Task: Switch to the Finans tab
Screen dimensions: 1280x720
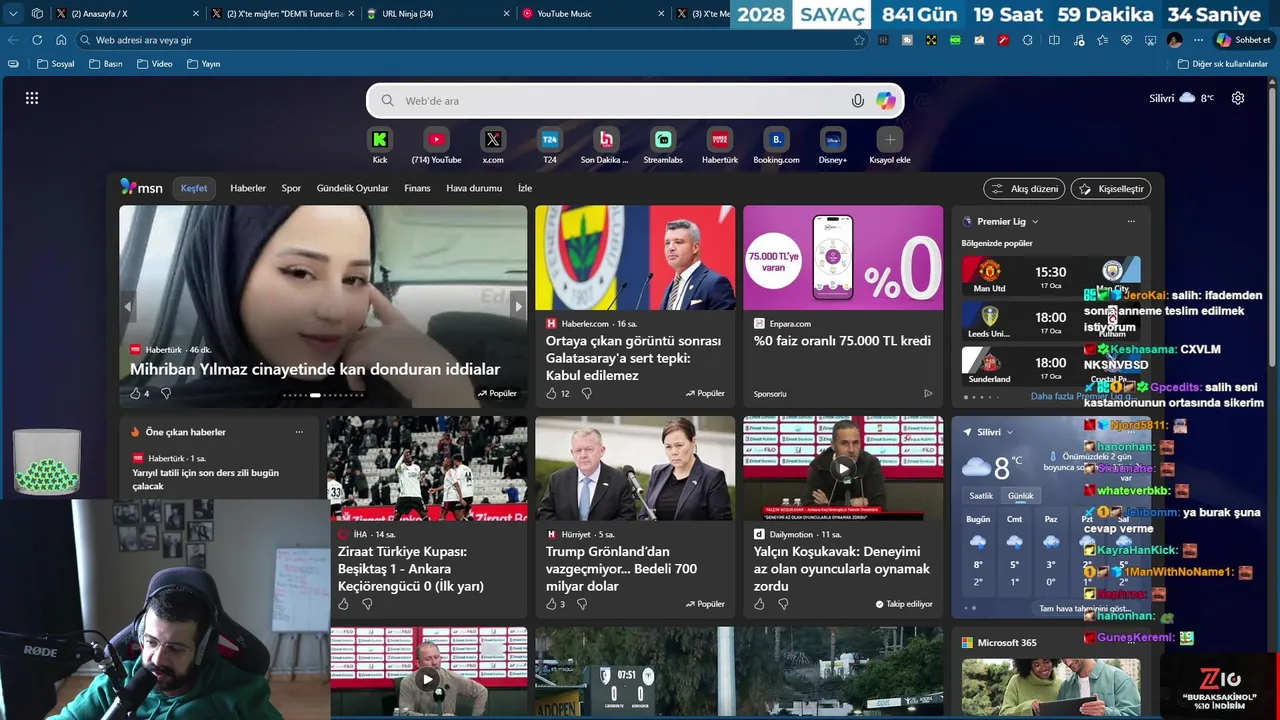Action: click(x=417, y=188)
